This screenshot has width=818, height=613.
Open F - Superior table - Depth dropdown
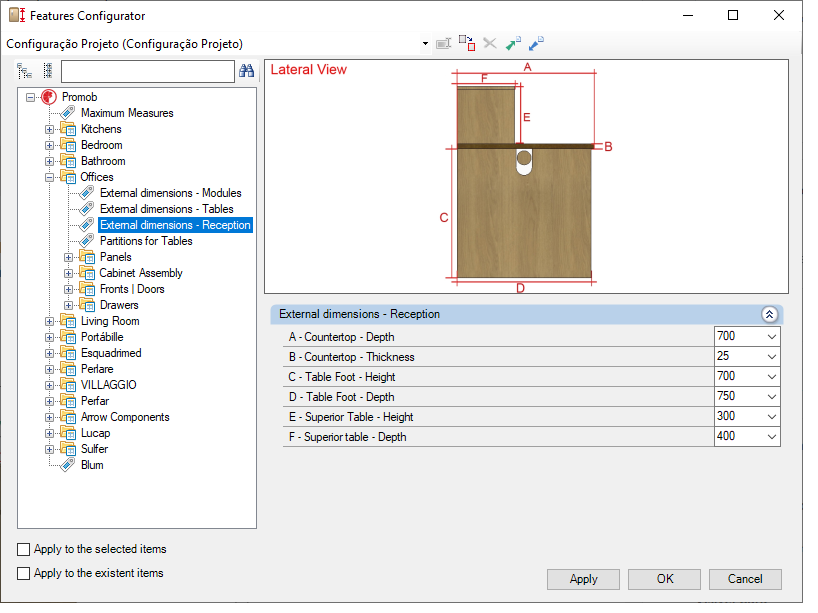[772, 437]
